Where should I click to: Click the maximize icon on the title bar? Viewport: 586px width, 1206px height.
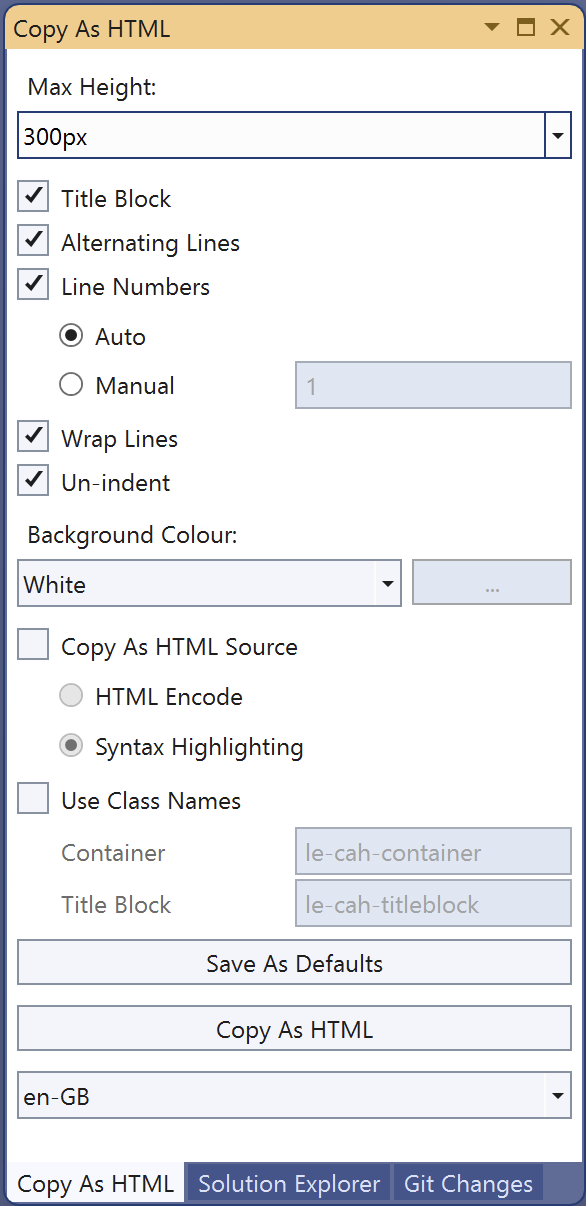(525, 28)
